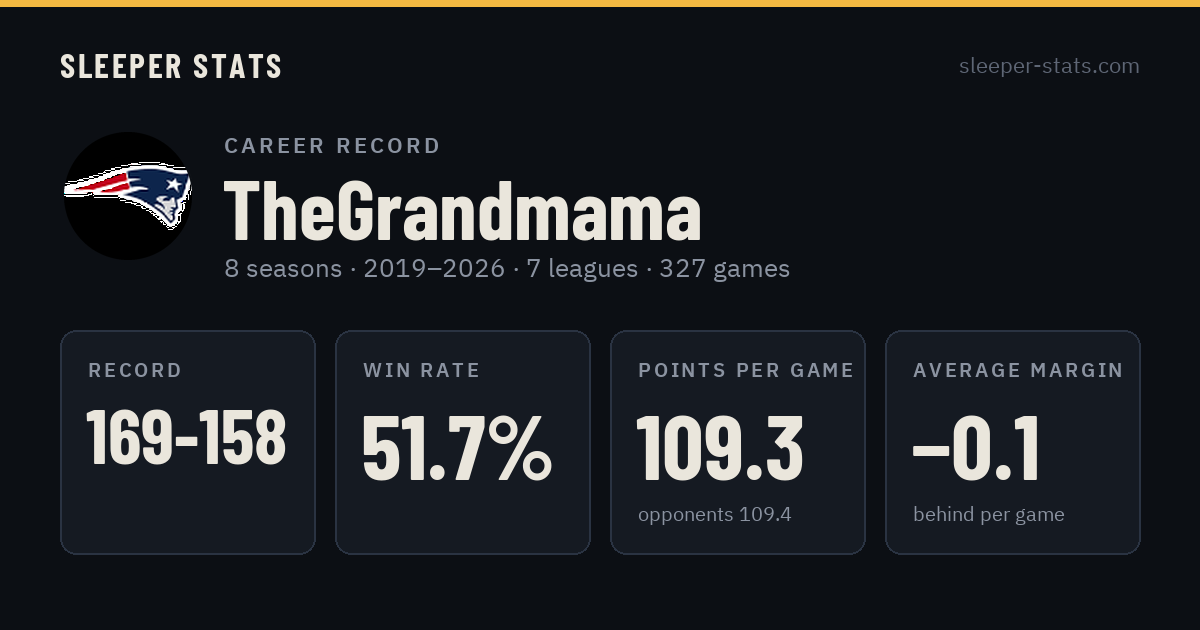Viewport: 1200px width, 630px height.
Task: Open the Points Per Game card
Action: (x=738, y=442)
